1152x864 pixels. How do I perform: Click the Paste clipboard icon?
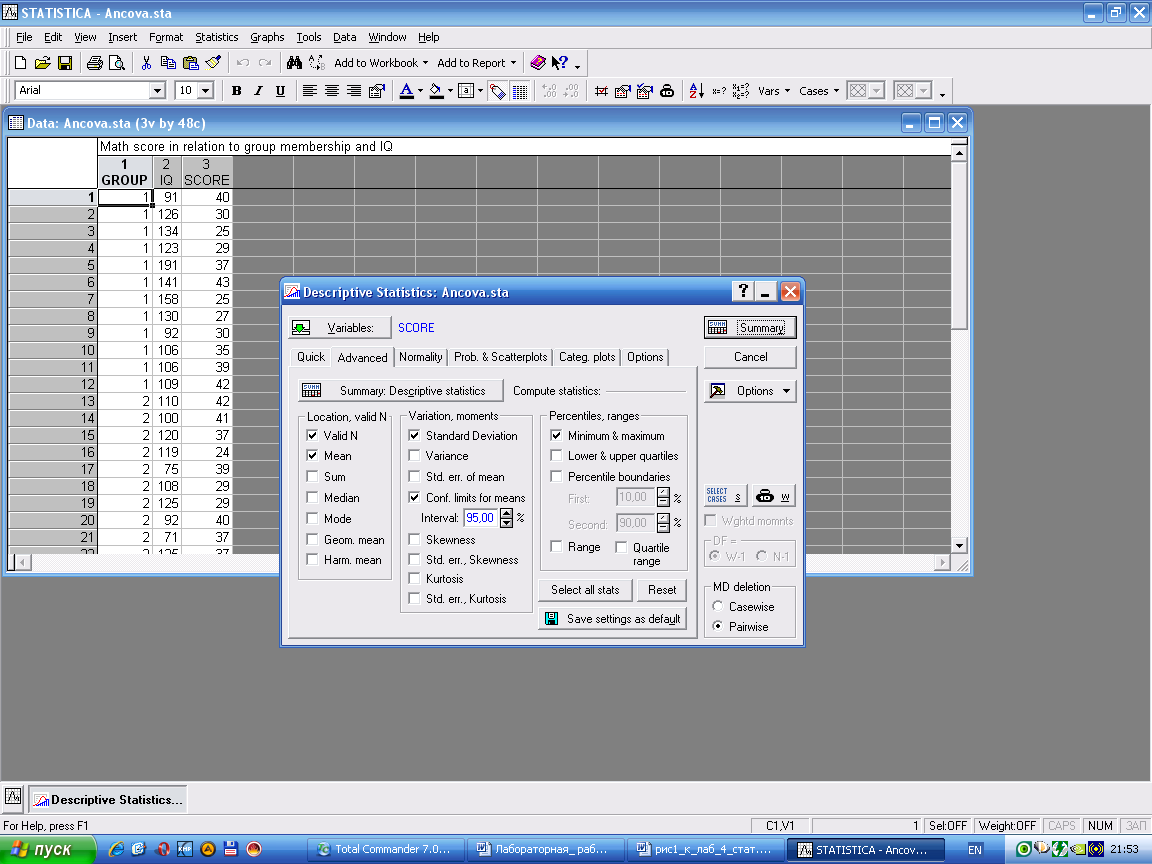pyautogui.click(x=190, y=63)
